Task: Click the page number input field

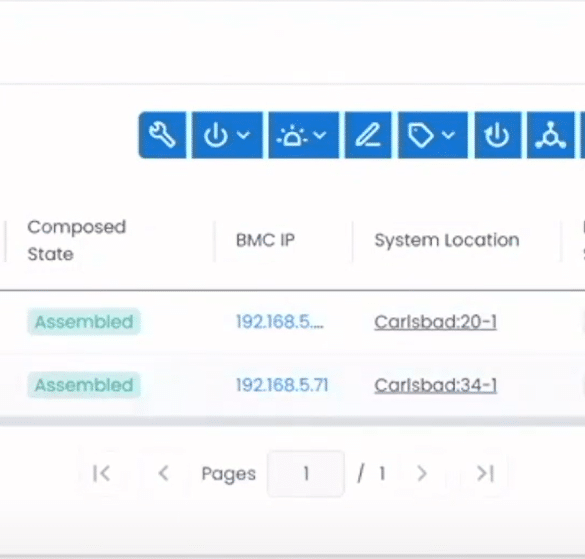Action: point(306,474)
